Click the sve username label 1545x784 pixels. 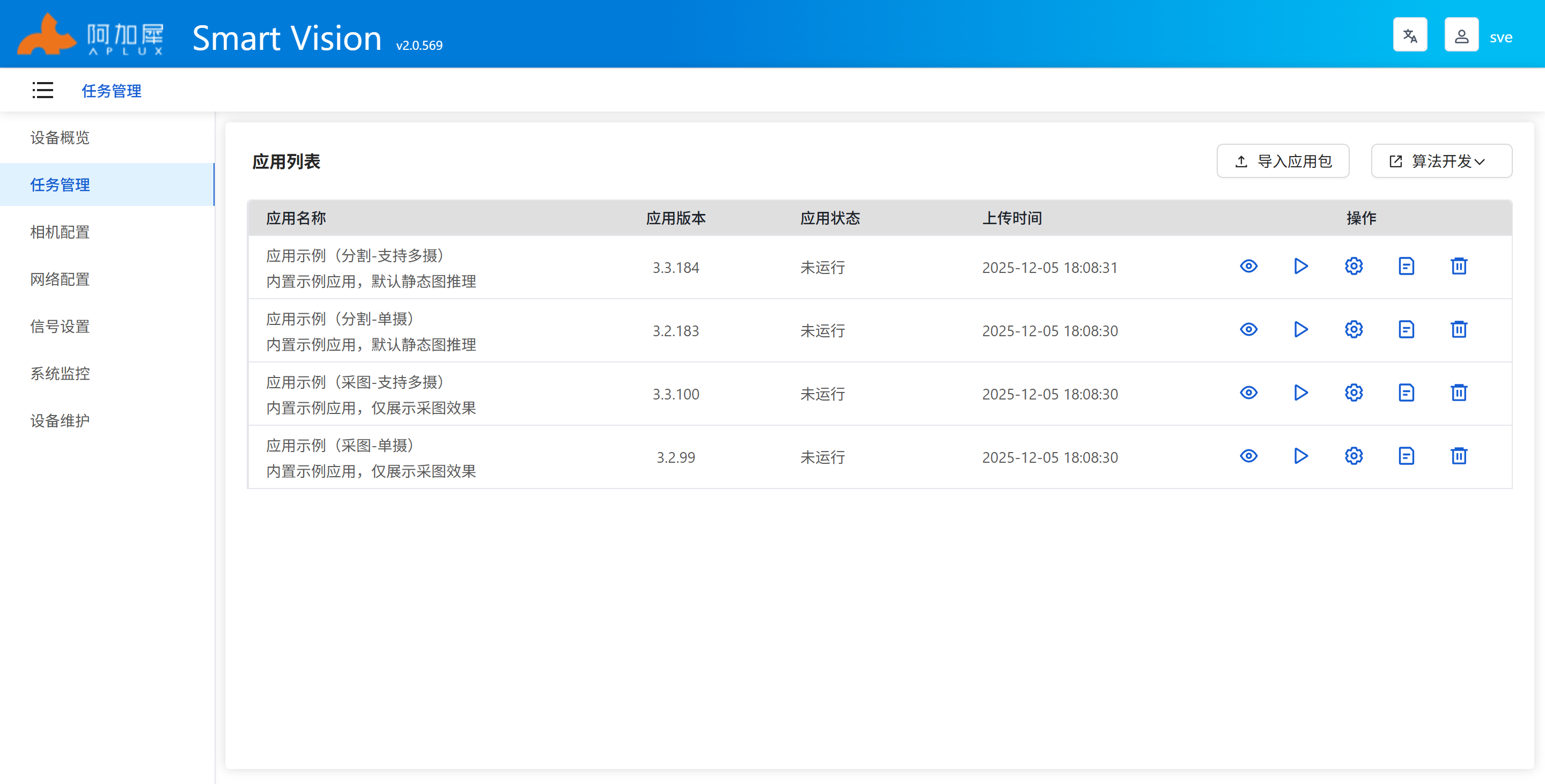tap(1500, 38)
